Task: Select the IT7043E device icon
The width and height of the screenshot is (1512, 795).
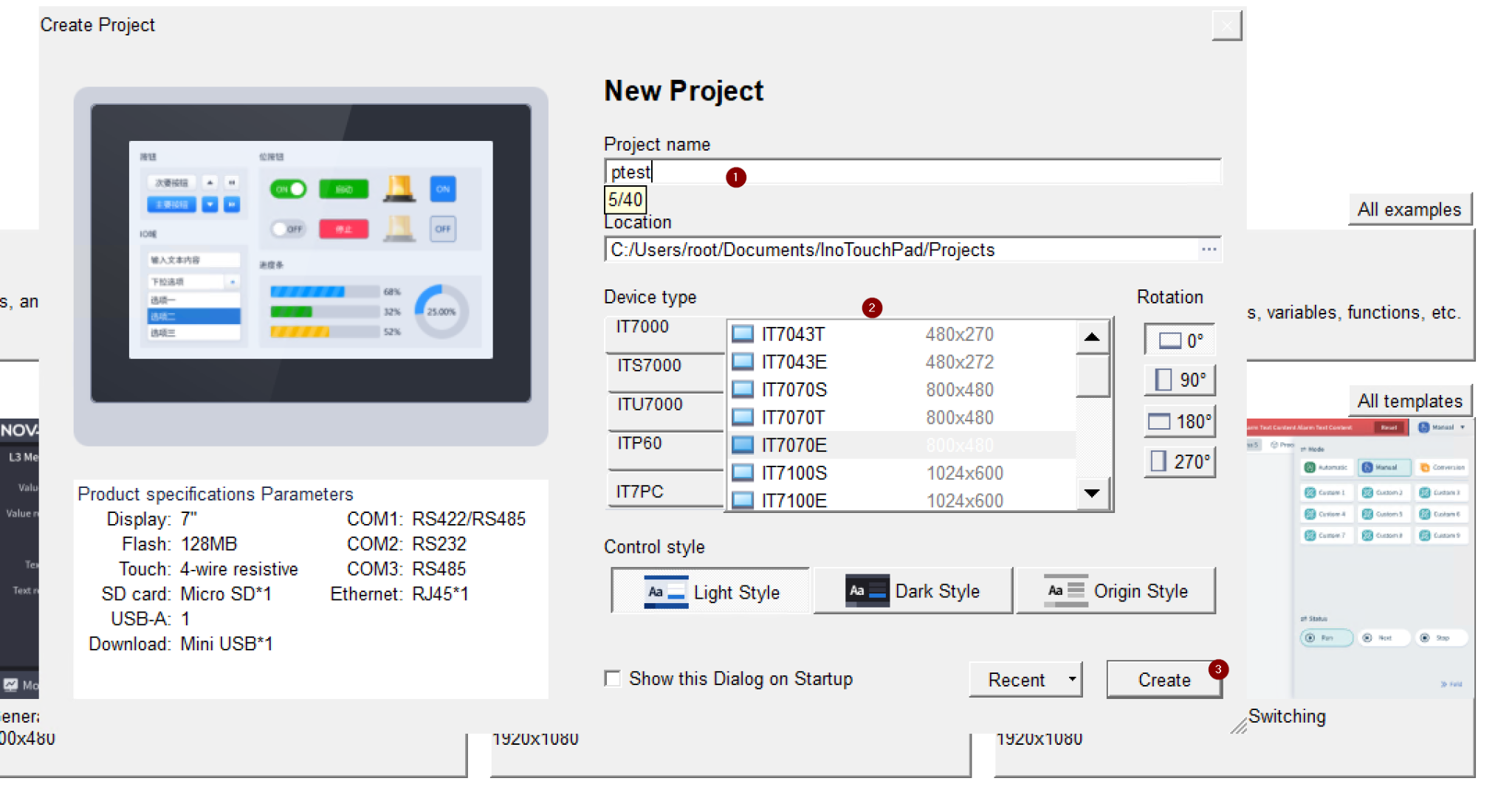Action: (x=743, y=362)
